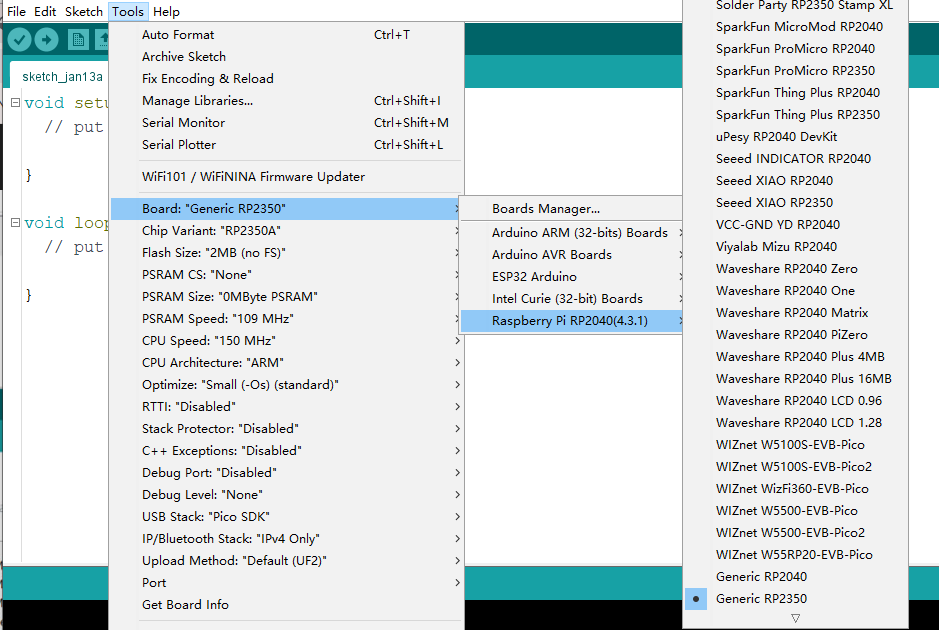The height and width of the screenshot is (630, 939).
Task: Select uPesy RP2040 DevKit board
Action: click(x=796, y=137)
